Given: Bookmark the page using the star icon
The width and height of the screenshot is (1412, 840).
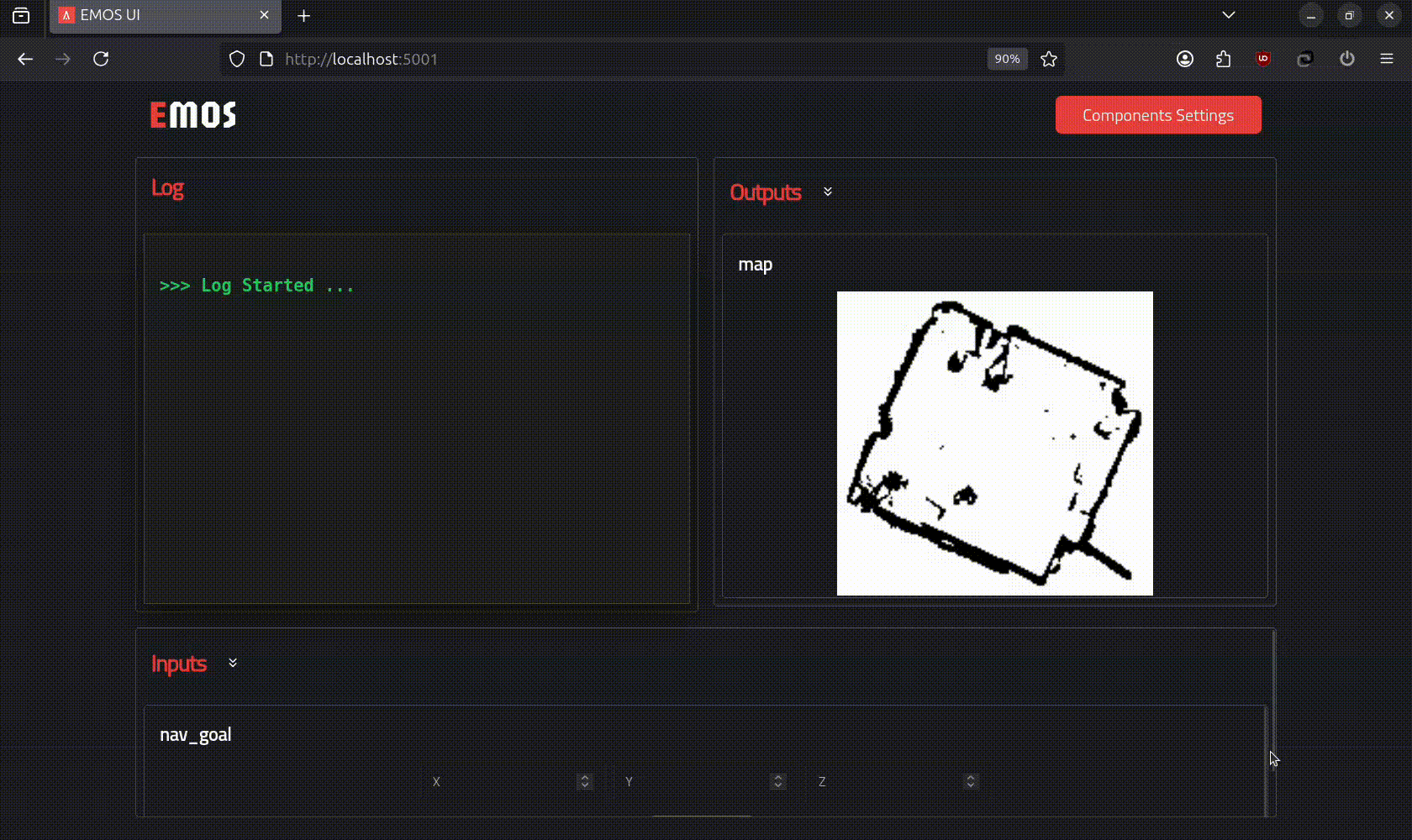Looking at the screenshot, I should coord(1049,59).
